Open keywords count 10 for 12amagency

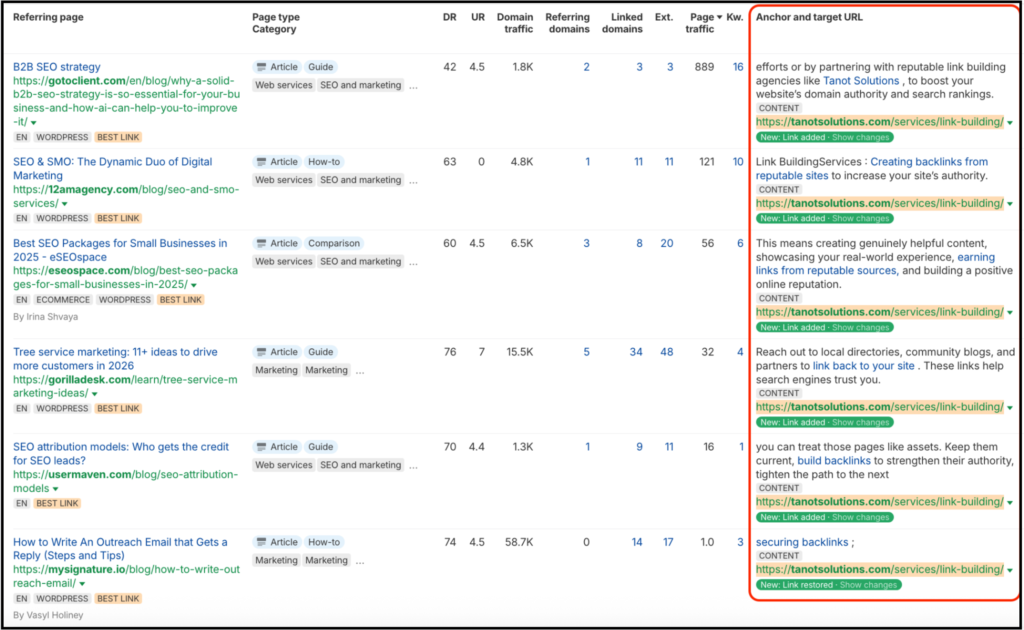pyautogui.click(x=737, y=161)
